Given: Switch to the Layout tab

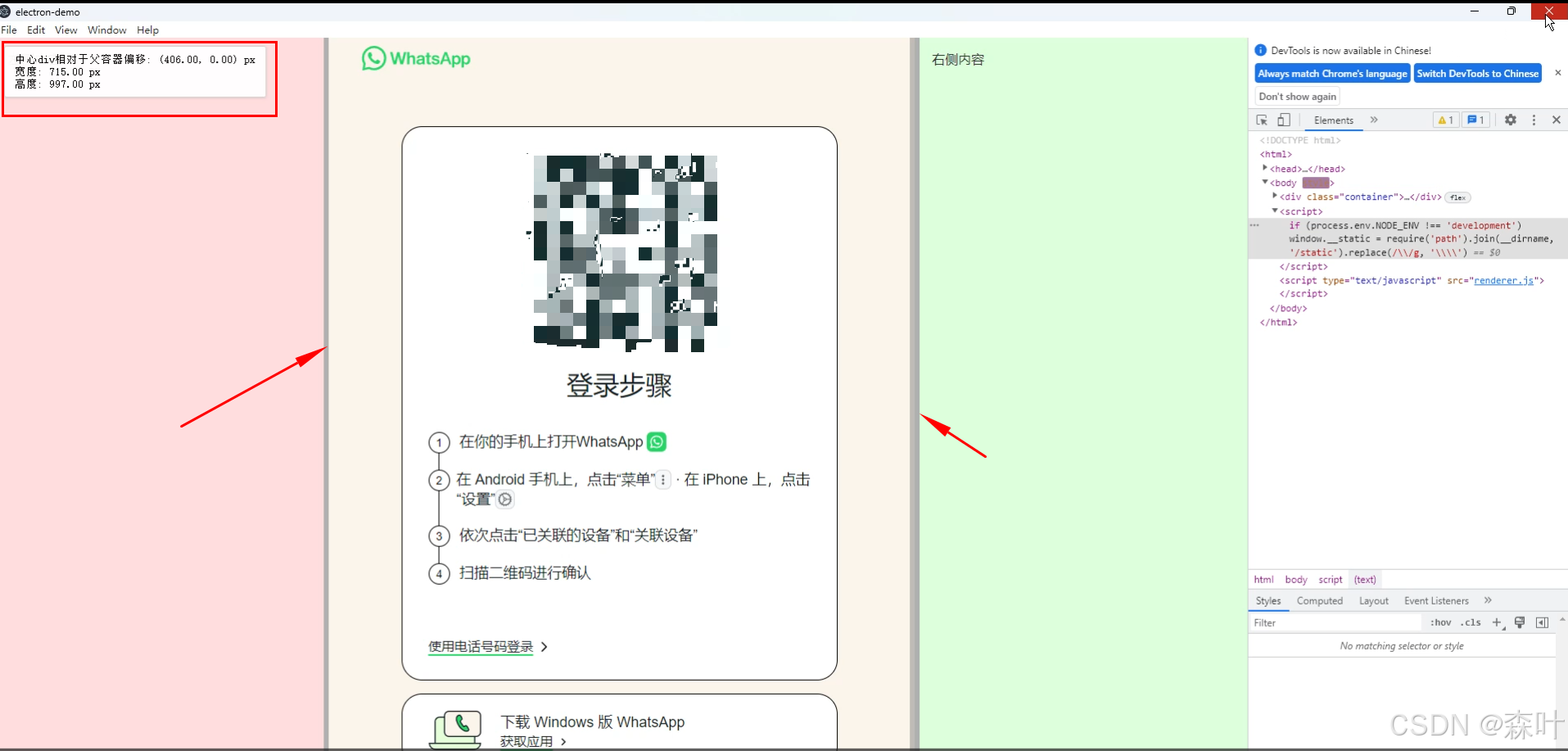Looking at the screenshot, I should click(1374, 600).
